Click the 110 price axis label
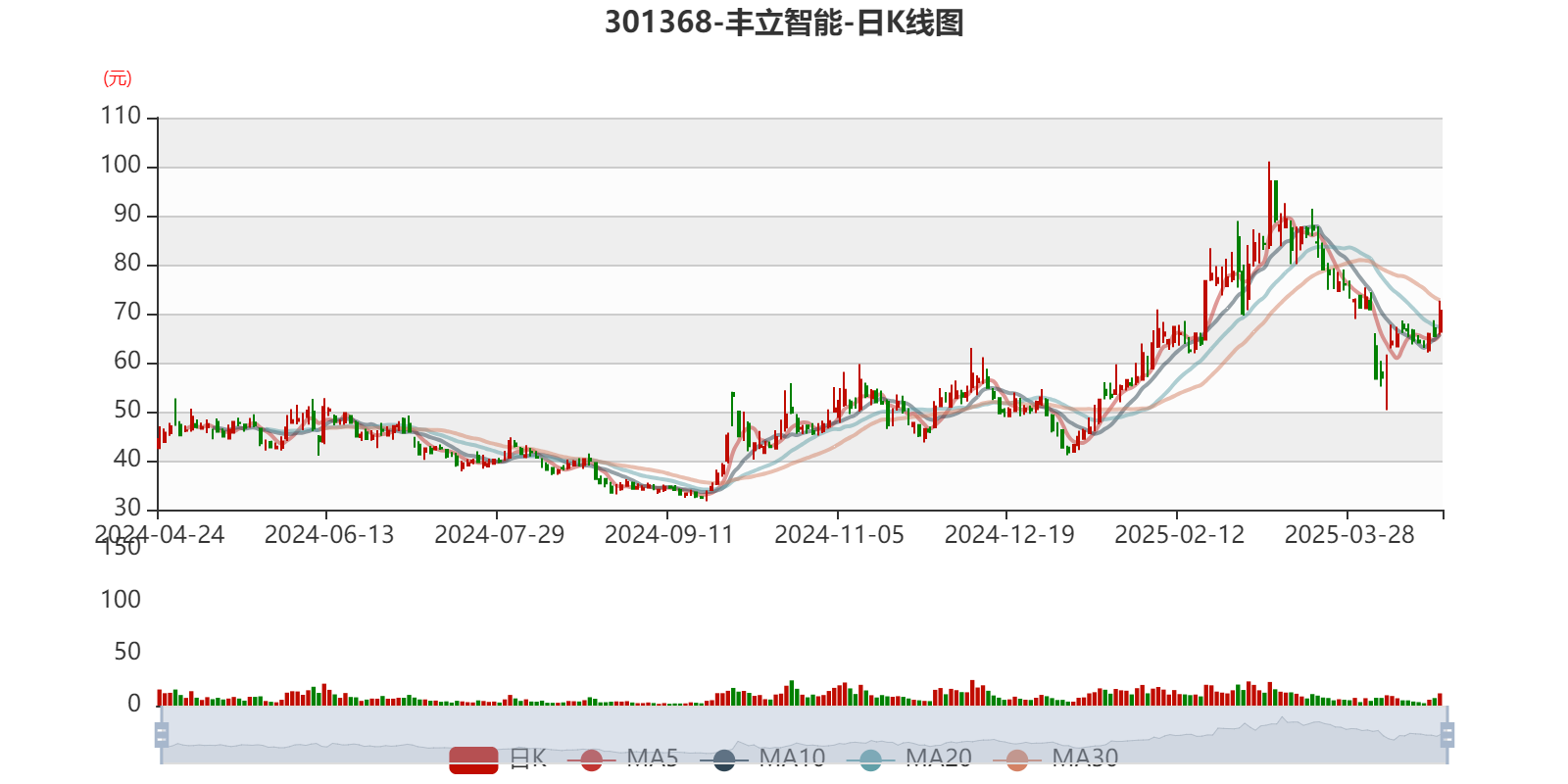 tap(121, 116)
